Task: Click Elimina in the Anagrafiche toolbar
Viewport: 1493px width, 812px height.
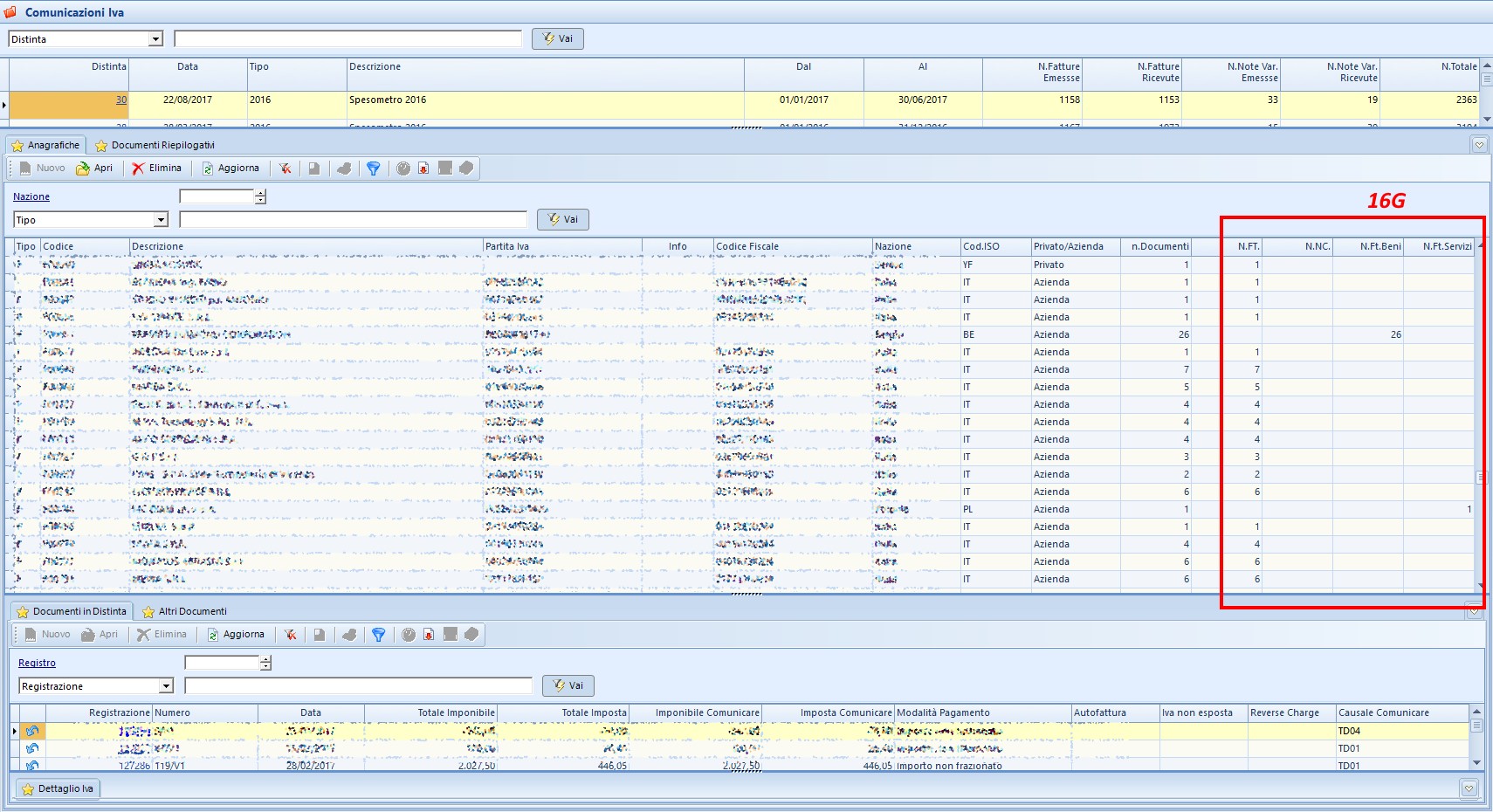Action: tap(157, 169)
